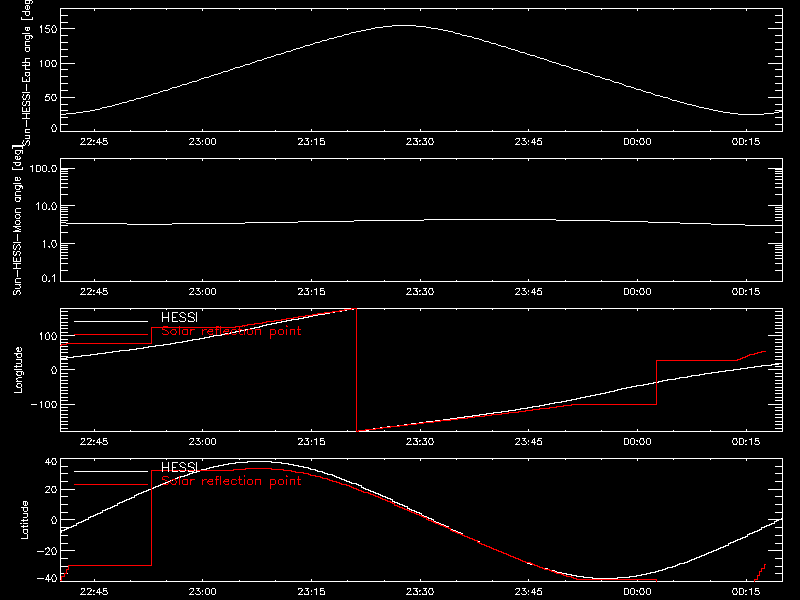The width and height of the screenshot is (800, 600).
Task: Click 23:30 time label under Latitude plot
Action: 420,592
